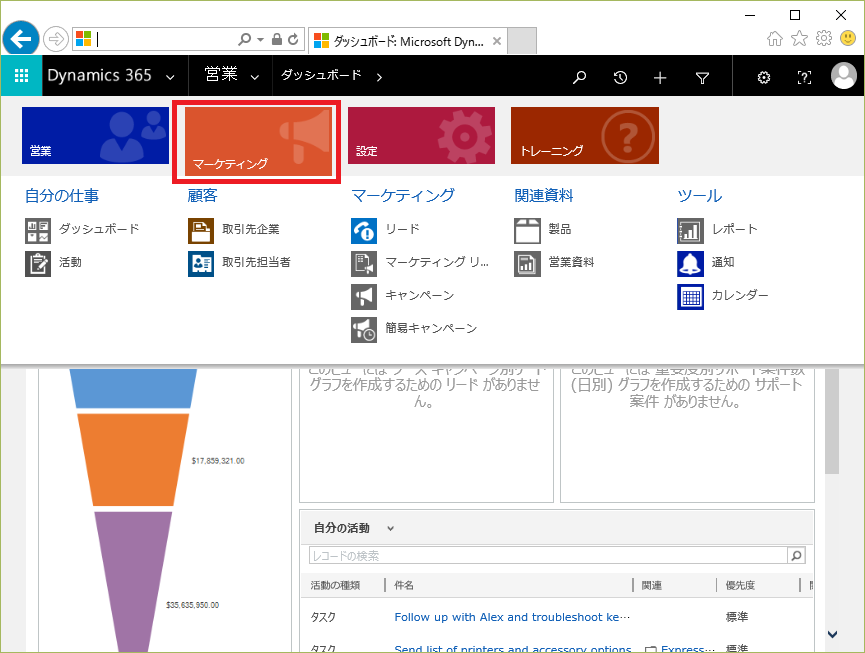Click the blue funnel chart segment
The image size is (865, 653).
[133, 388]
